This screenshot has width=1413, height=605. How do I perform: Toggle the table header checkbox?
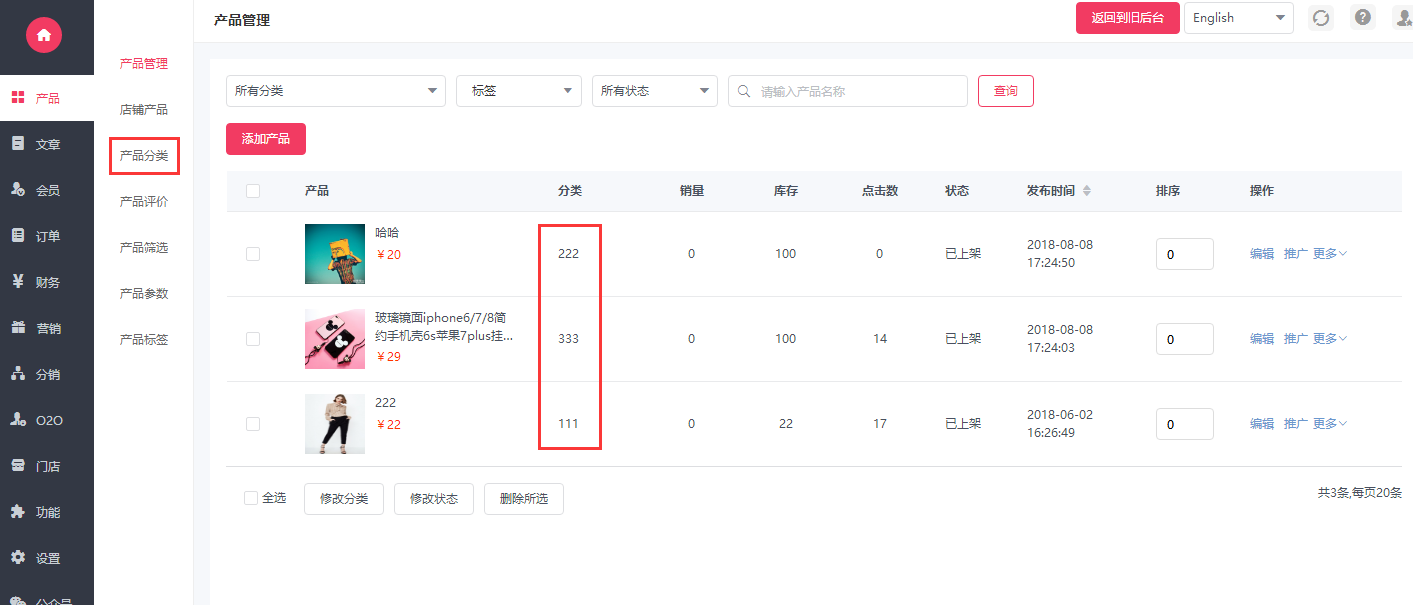click(x=253, y=191)
